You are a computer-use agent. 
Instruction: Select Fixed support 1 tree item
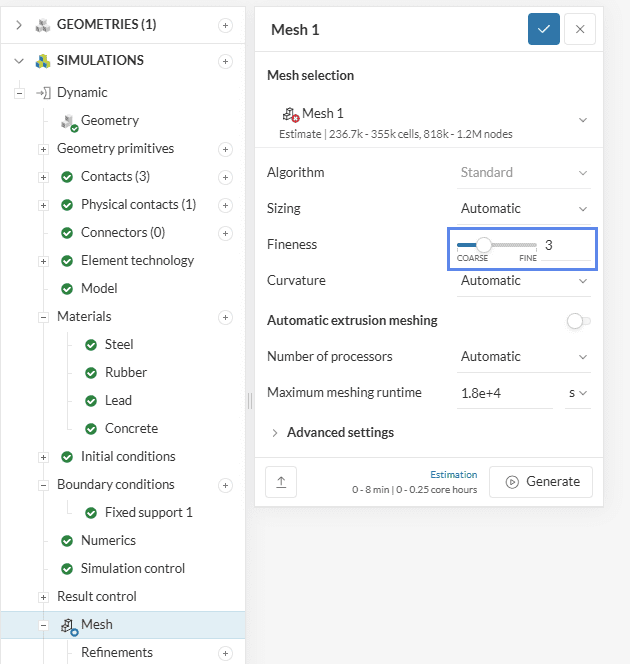(148, 513)
